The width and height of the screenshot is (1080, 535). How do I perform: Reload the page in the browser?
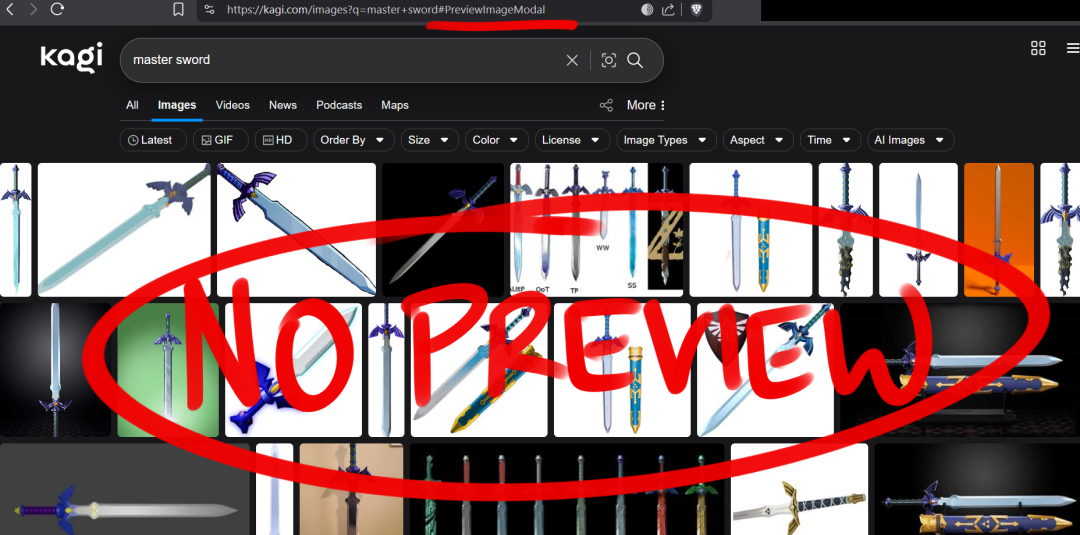pos(57,9)
